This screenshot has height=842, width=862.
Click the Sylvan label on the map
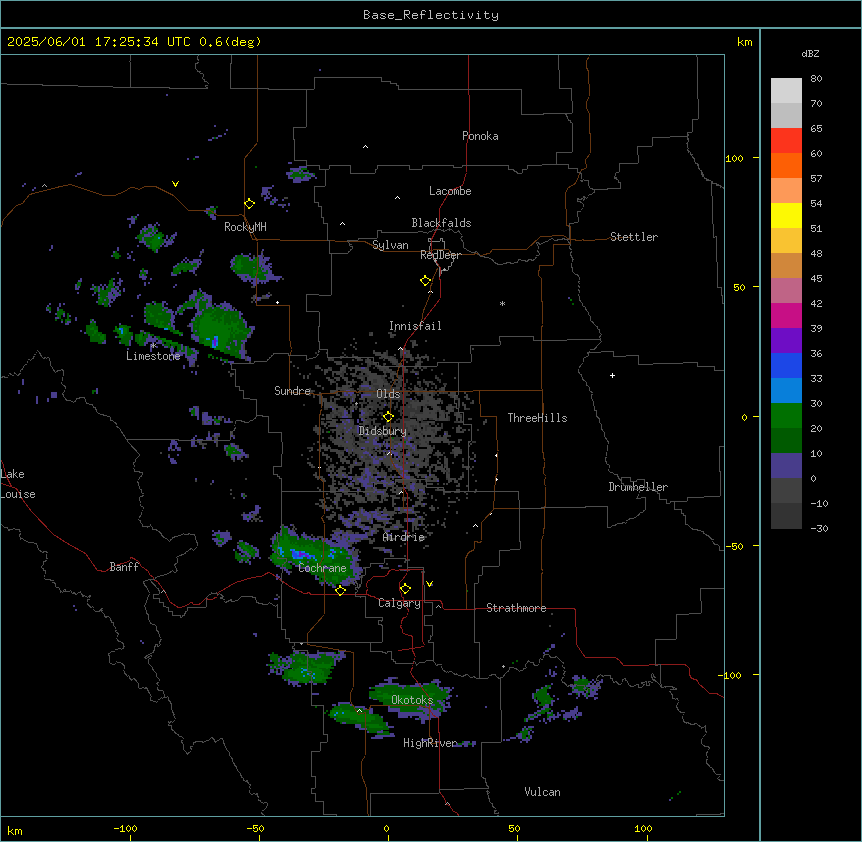click(x=390, y=245)
